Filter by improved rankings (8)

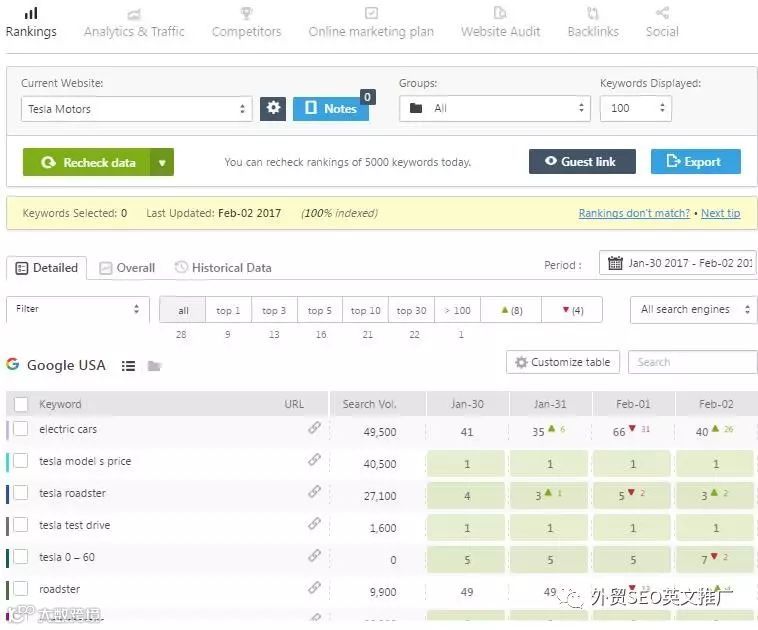511,310
